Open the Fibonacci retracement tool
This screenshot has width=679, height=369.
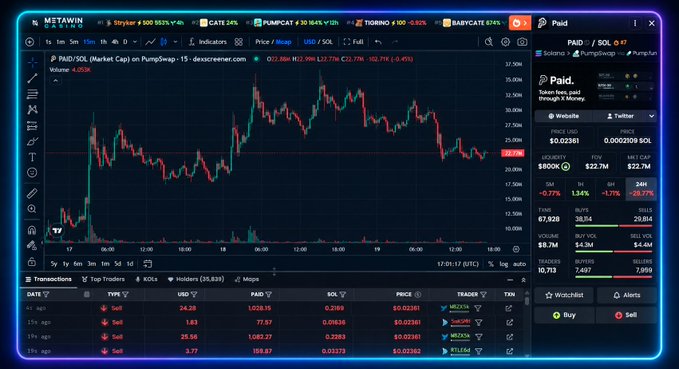(x=32, y=94)
